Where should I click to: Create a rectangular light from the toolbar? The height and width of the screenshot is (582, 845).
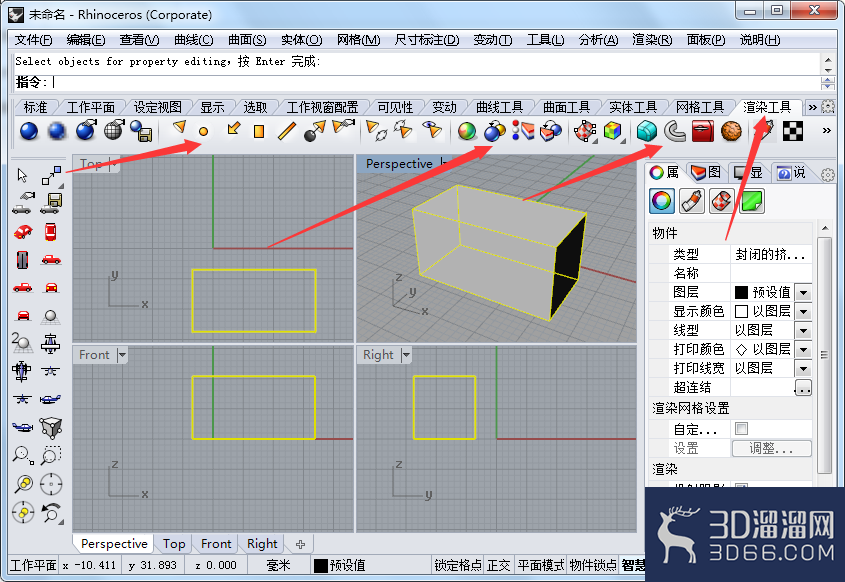(x=259, y=131)
